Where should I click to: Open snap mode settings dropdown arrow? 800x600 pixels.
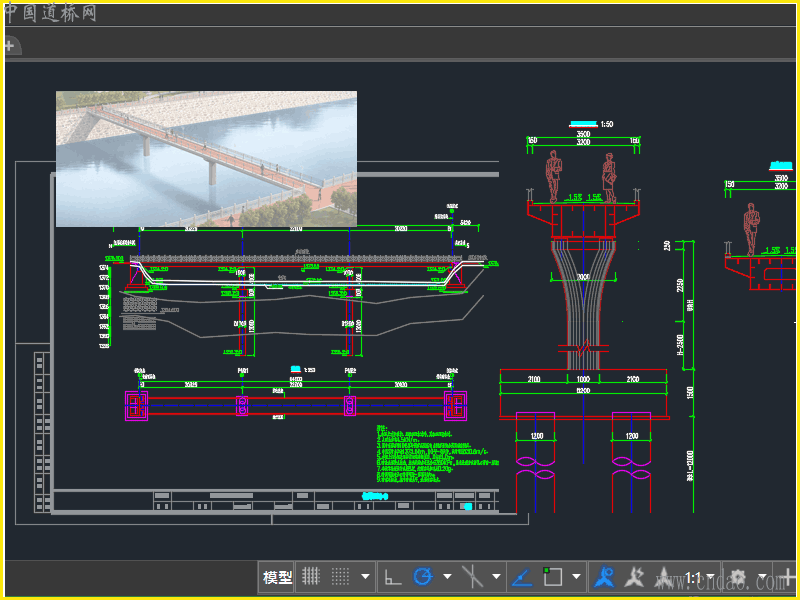(366, 577)
